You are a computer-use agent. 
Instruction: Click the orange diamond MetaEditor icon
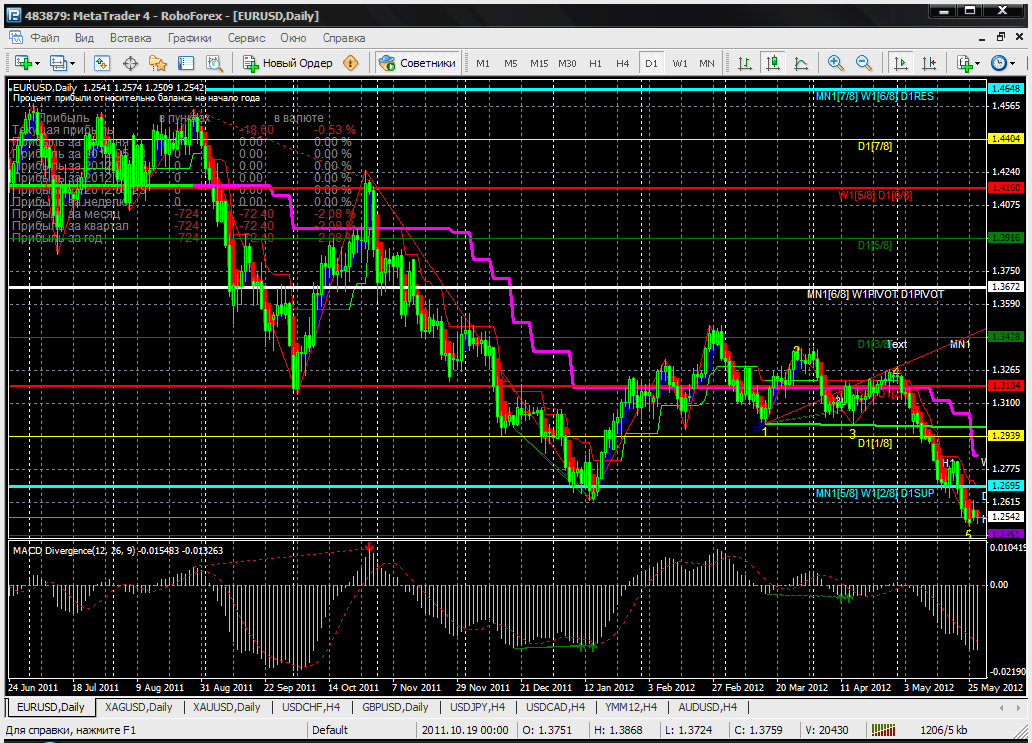(351, 63)
